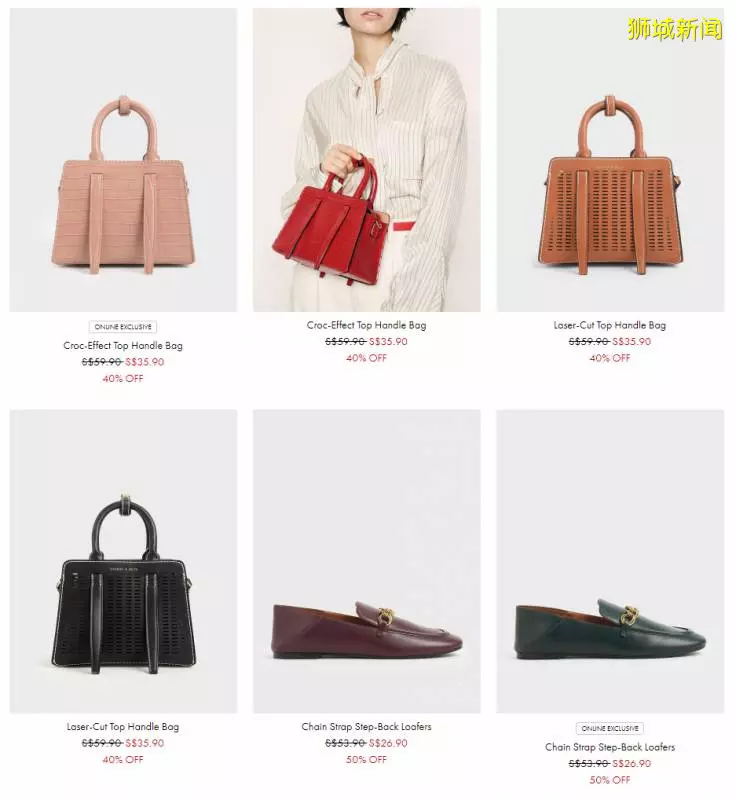736x800 pixels.
Task: Click the 50% OFF label under burgundy loafers
Action: click(x=367, y=760)
